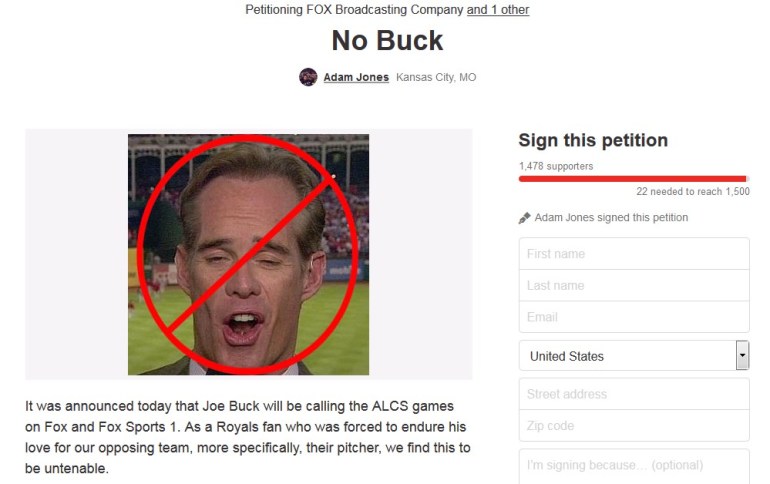Click 'Adam Jones signed this petition' notice
The image size is (770, 484).
coord(611,217)
